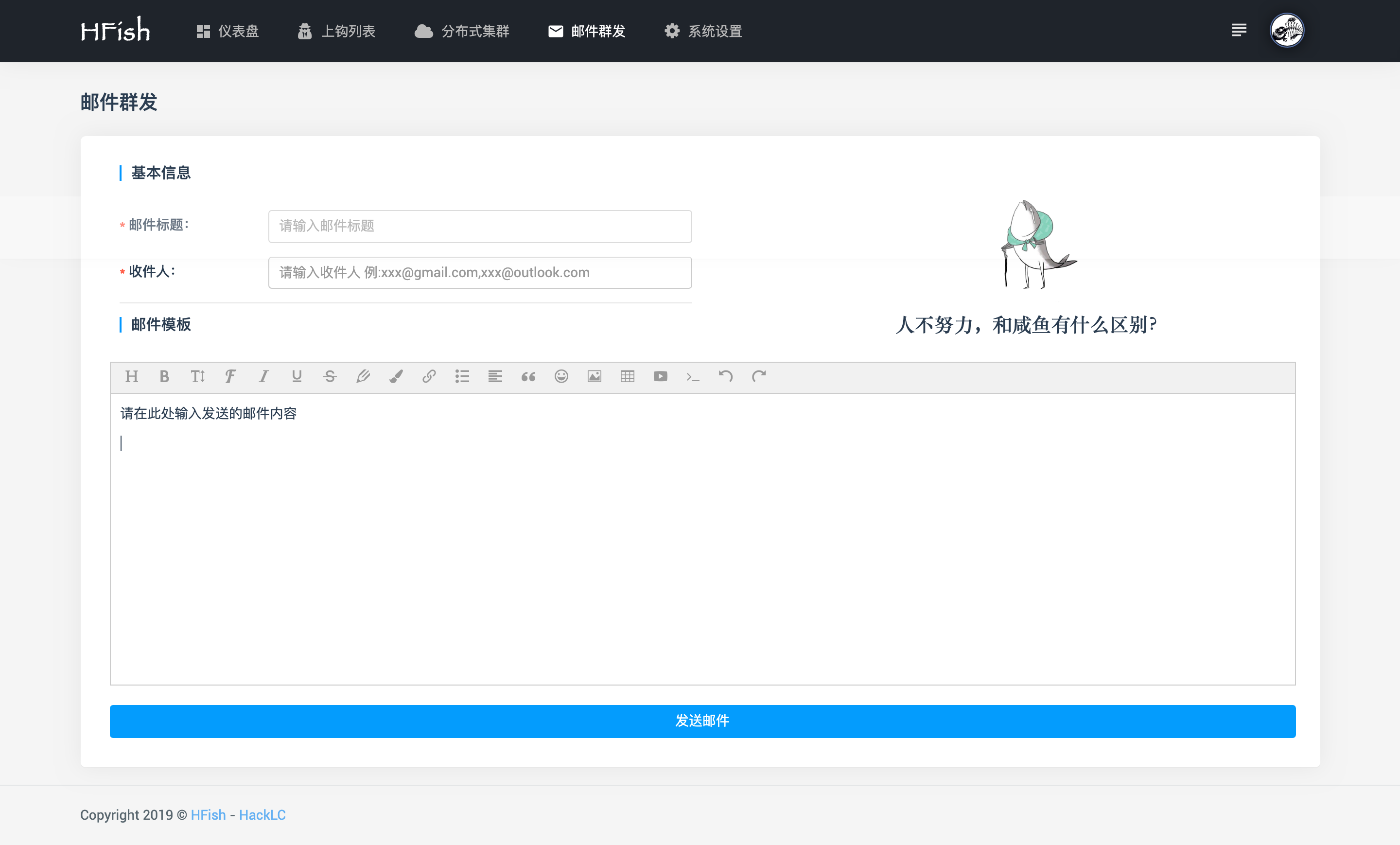1400x845 pixels.
Task: Open the emoji smiley picker
Action: click(x=561, y=376)
